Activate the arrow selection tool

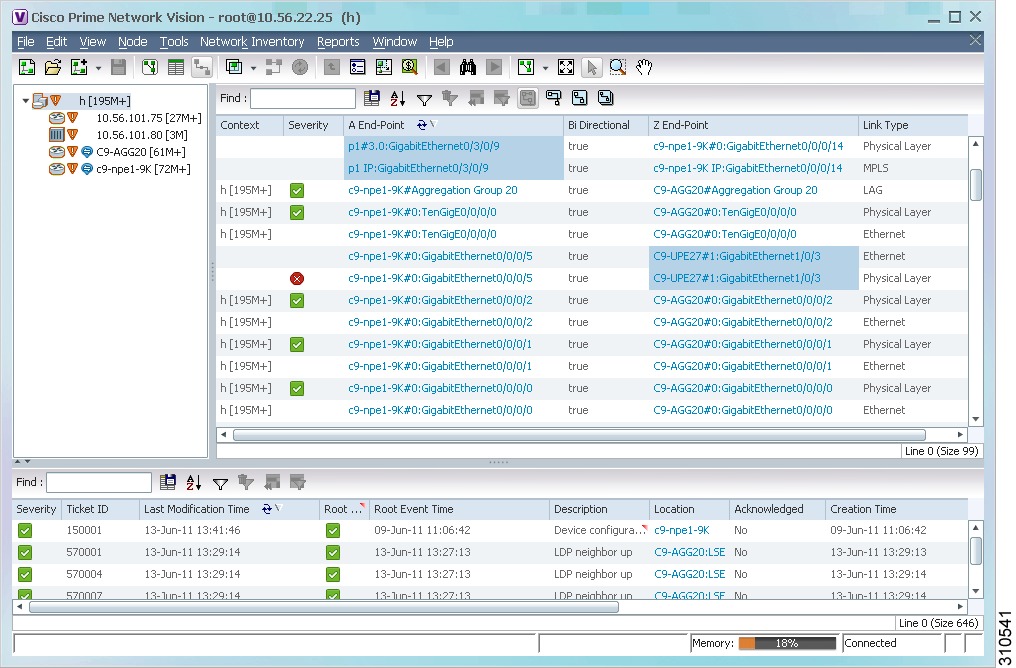click(592, 67)
